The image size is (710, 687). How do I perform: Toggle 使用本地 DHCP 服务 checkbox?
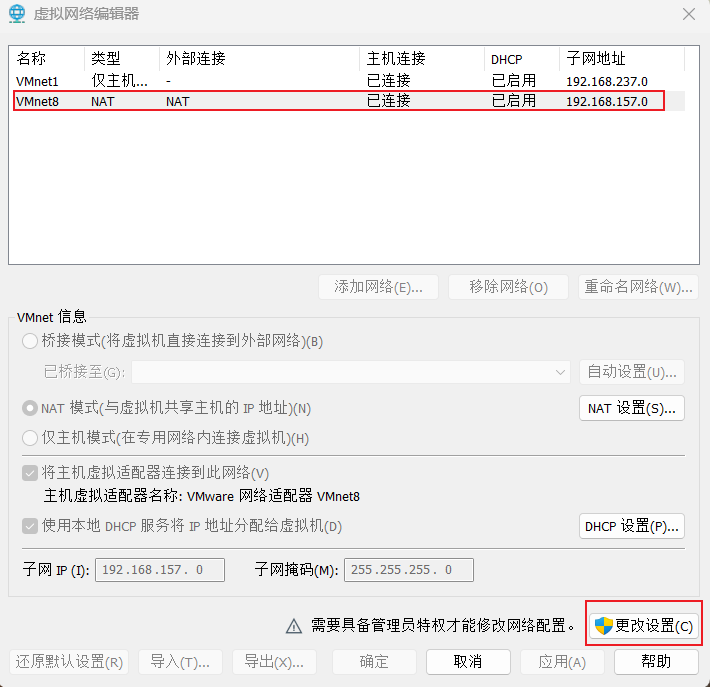tap(30, 526)
